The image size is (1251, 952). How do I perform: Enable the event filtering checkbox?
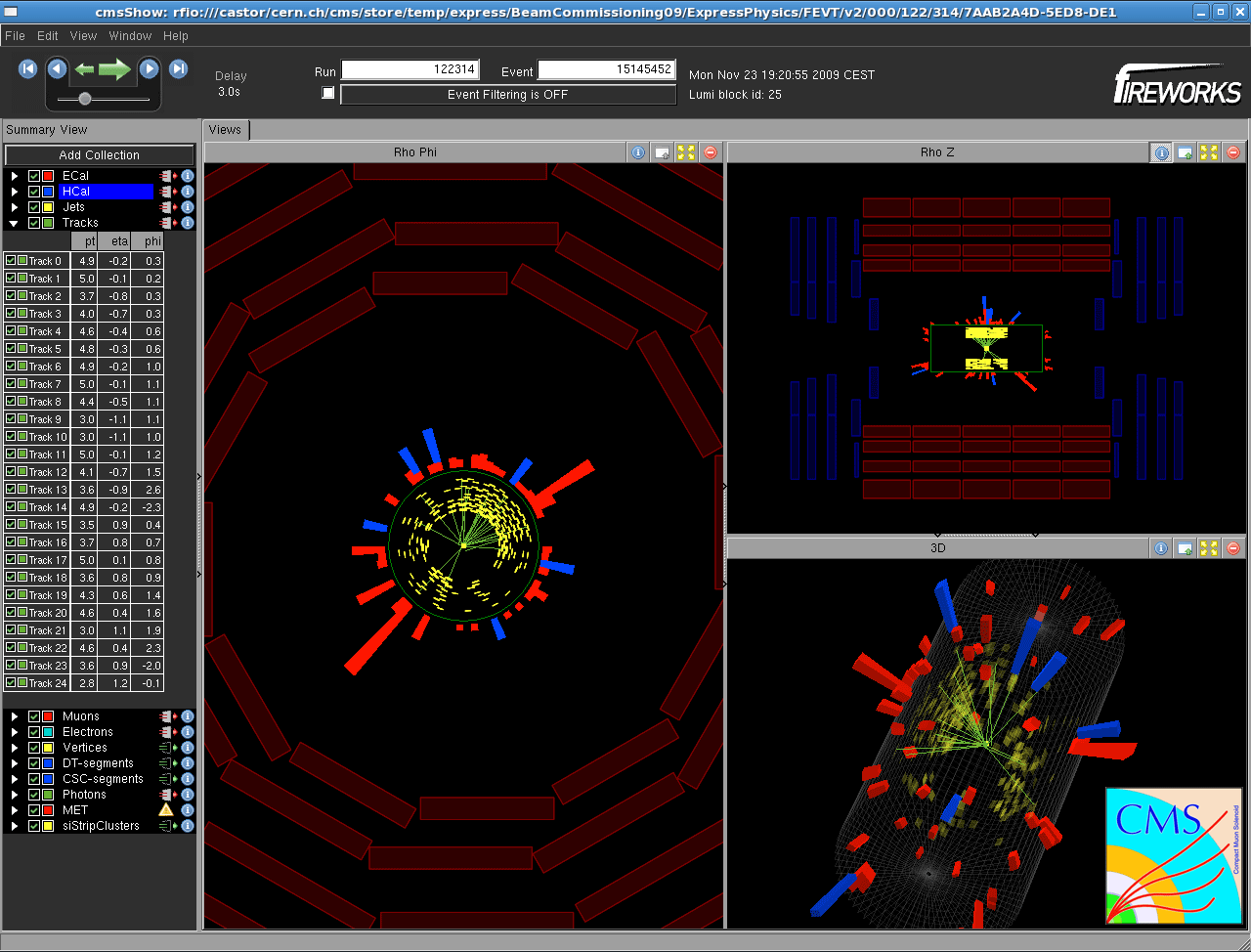pyautogui.click(x=328, y=94)
